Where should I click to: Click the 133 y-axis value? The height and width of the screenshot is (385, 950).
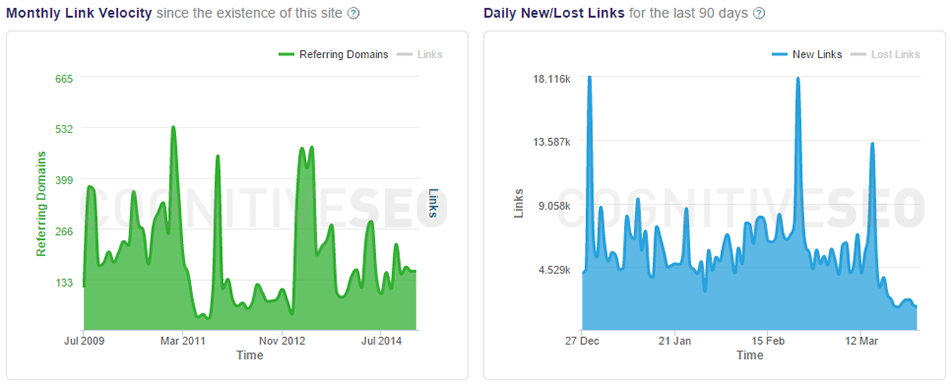tap(64, 283)
